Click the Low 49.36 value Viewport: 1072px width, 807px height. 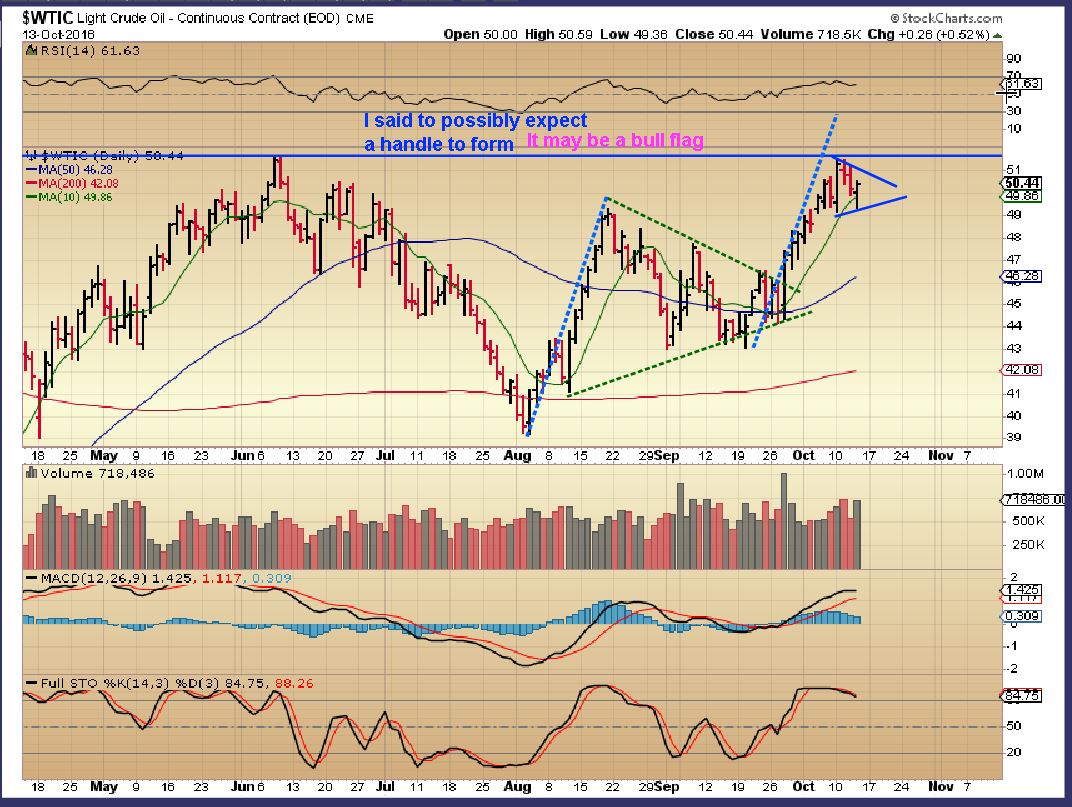click(x=633, y=34)
